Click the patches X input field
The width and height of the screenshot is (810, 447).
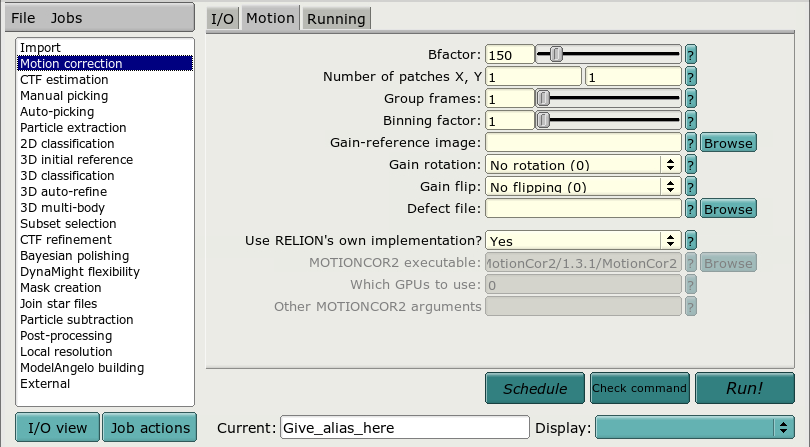point(534,76)
